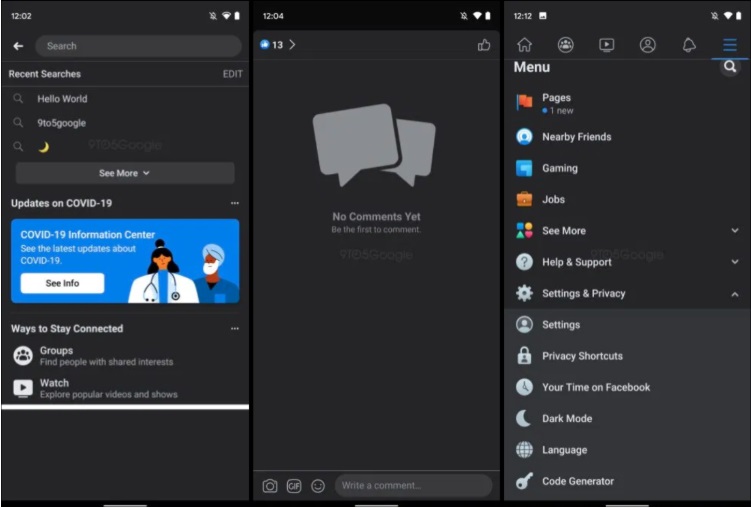Tap the like thumbs-up icon
This screenshot has width=751, height=507.
484,45
